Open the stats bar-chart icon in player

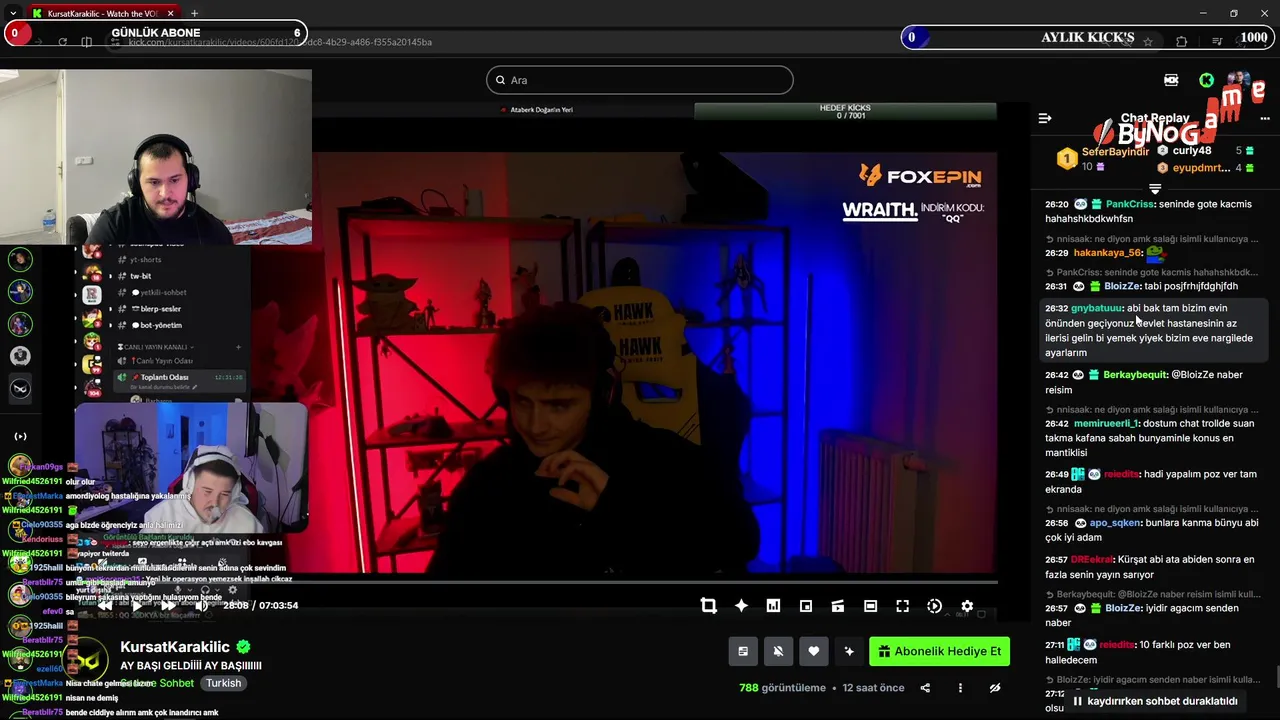773,606
